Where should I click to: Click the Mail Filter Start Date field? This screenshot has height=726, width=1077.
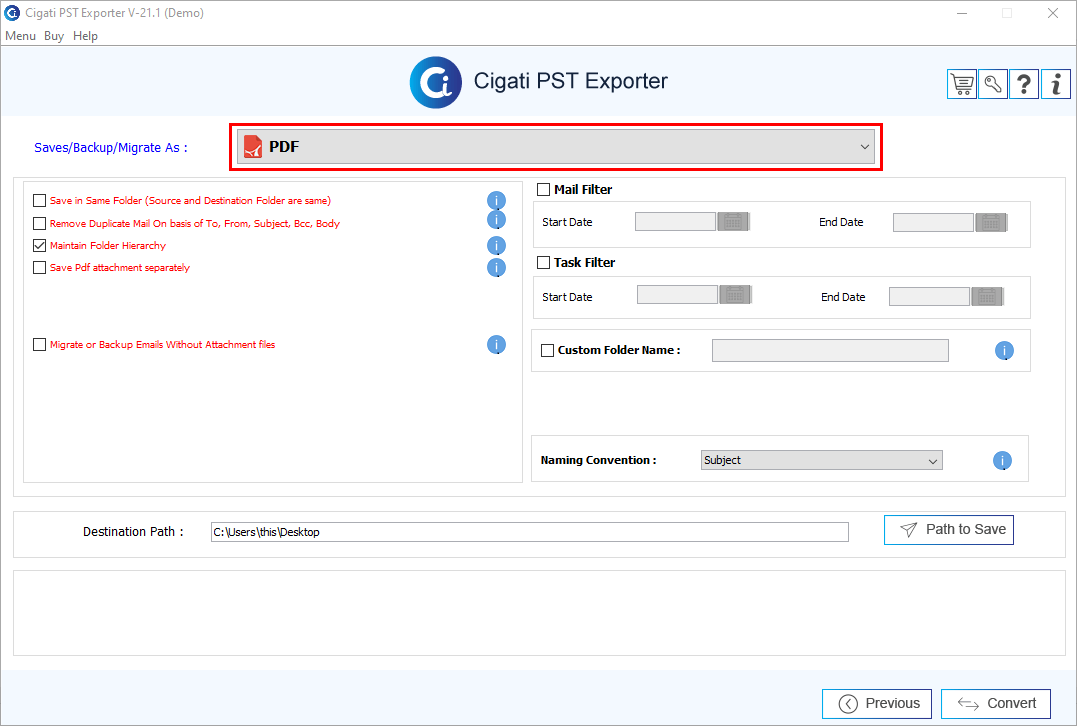(675, 221)
